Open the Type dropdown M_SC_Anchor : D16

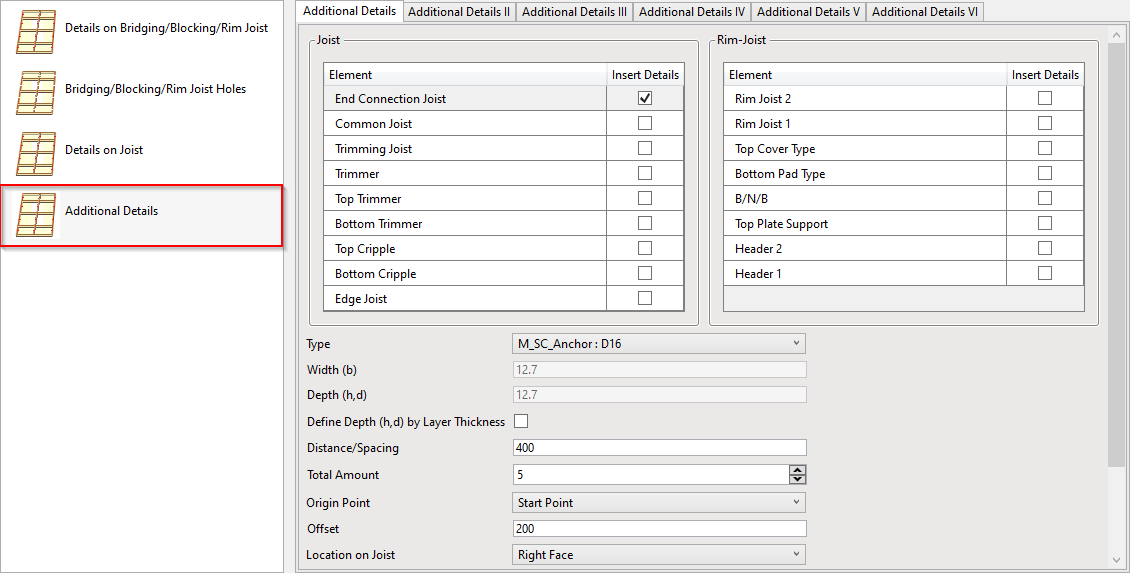tap(658, 344)
